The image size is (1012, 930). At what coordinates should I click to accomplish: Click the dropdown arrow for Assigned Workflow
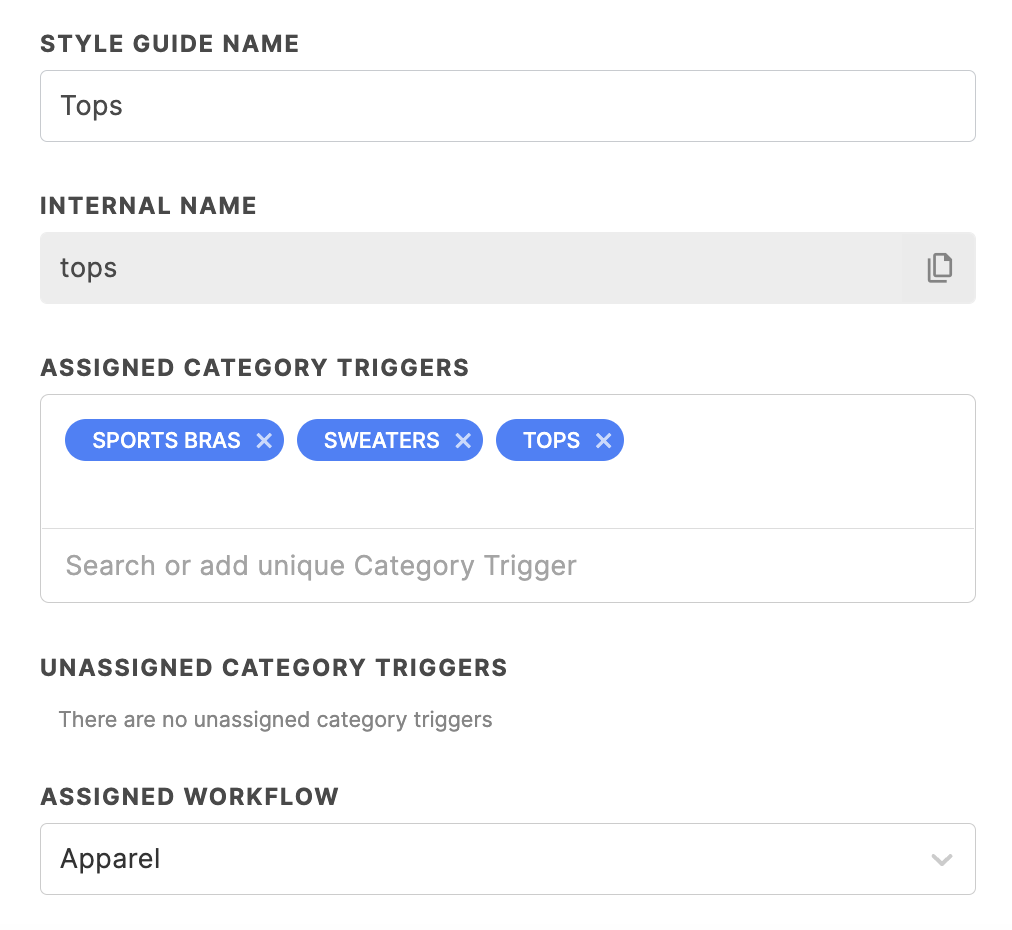(940, 859)
